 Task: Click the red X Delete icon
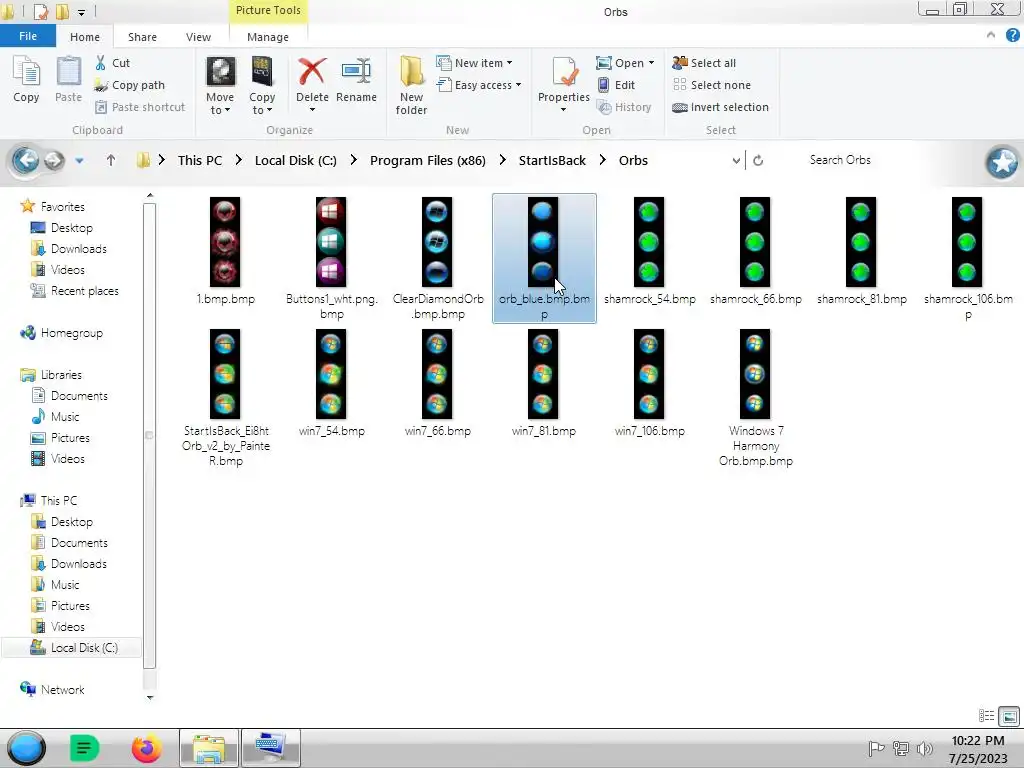[312, 71]
